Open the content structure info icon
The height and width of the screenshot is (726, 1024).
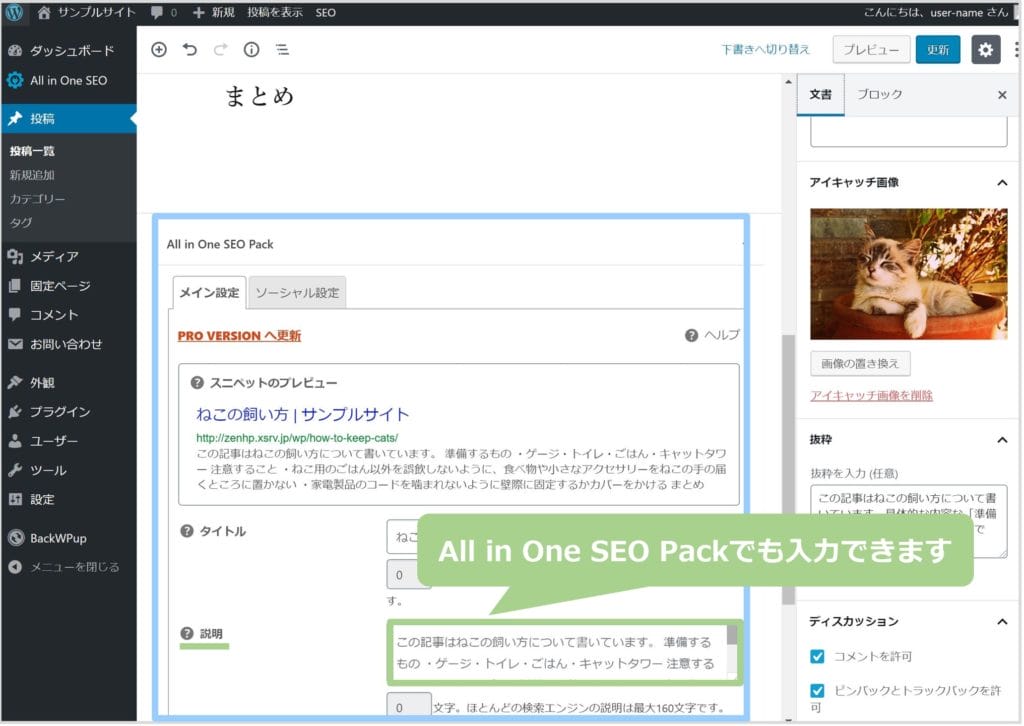pyautogui.click(x=251, y=49)
